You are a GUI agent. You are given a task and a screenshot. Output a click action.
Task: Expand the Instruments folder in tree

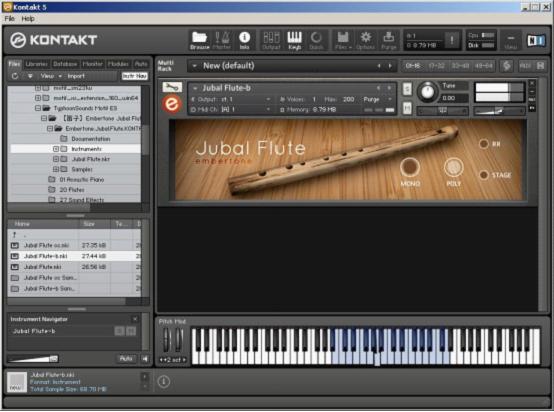[x=56, y=149]
